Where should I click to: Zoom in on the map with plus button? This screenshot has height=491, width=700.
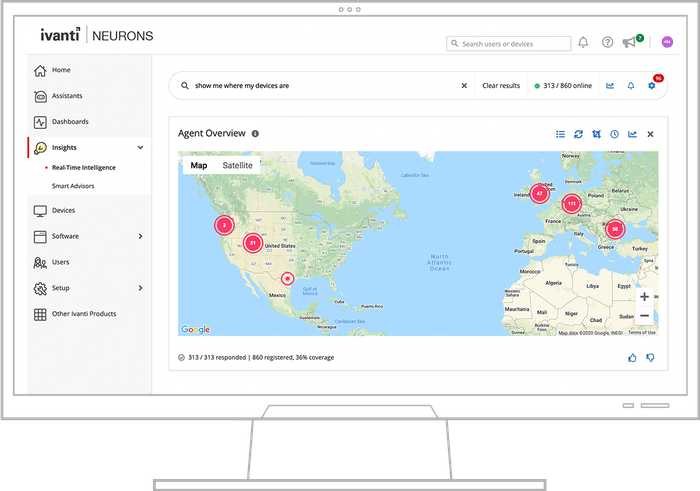(644, 297)
